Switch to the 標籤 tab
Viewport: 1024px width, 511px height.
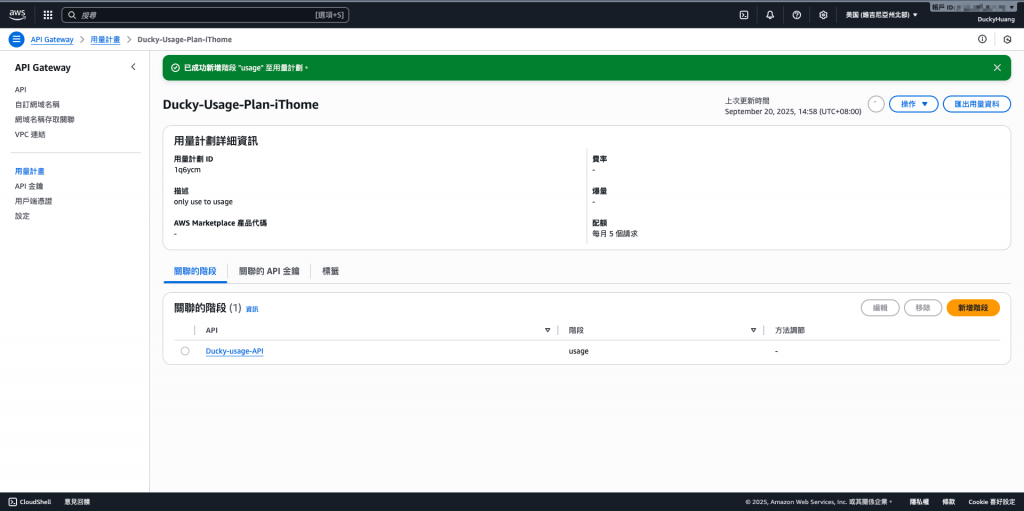pos(330,271)
